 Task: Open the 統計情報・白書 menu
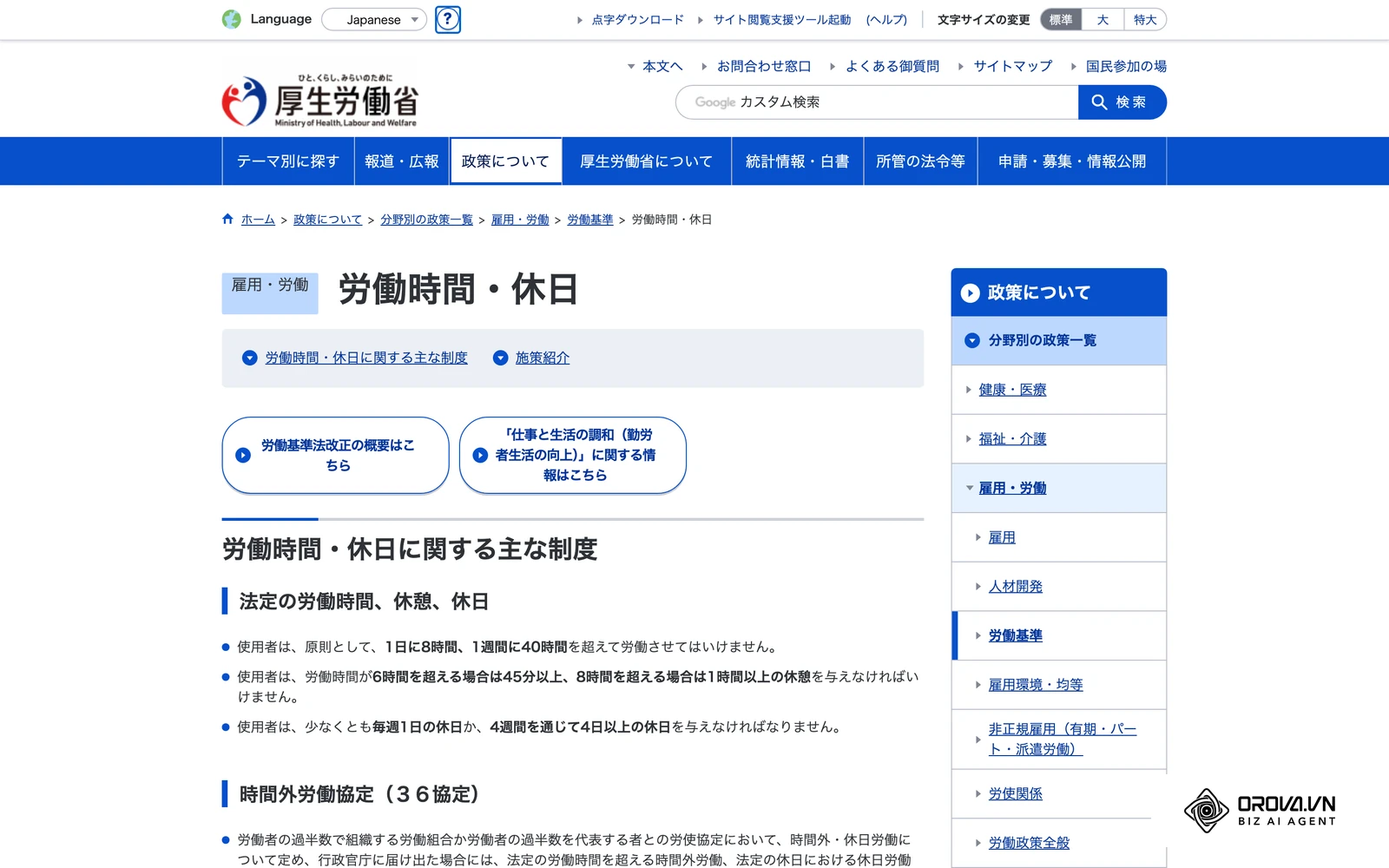tap(798, 161)
